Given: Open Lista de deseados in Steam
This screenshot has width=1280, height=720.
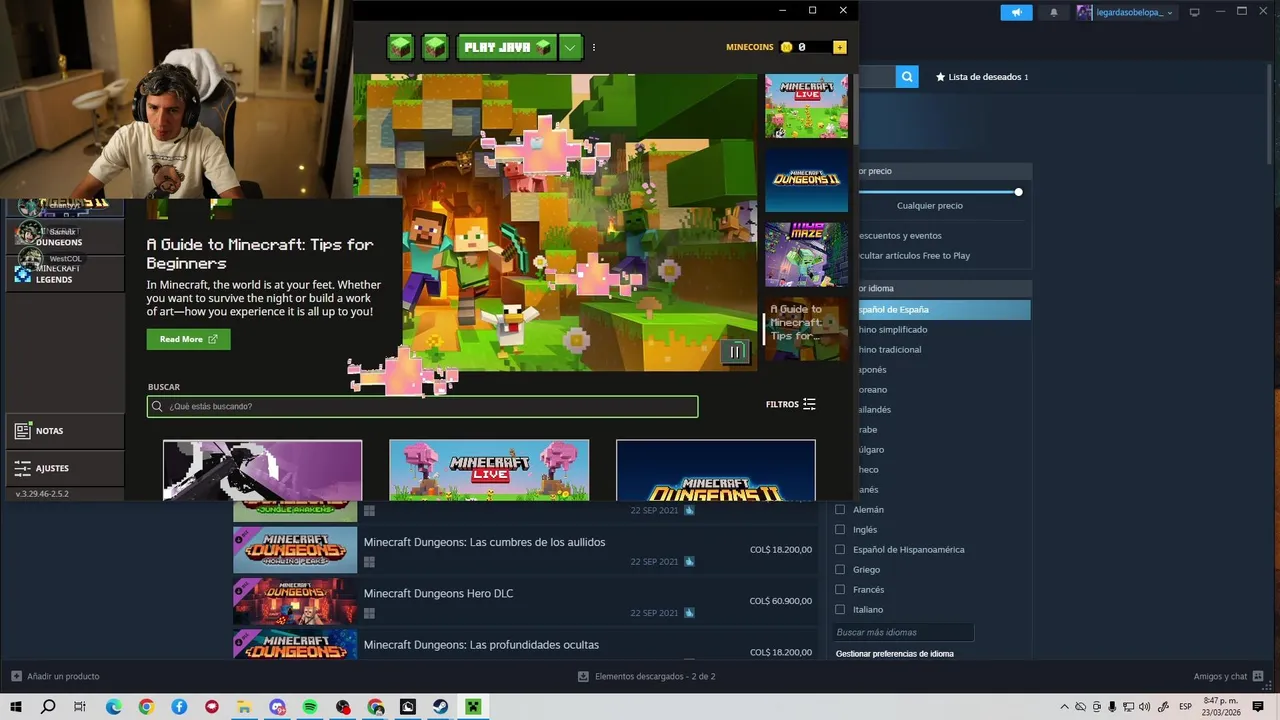Looking at the screenshot, I should tap(981, 76).
